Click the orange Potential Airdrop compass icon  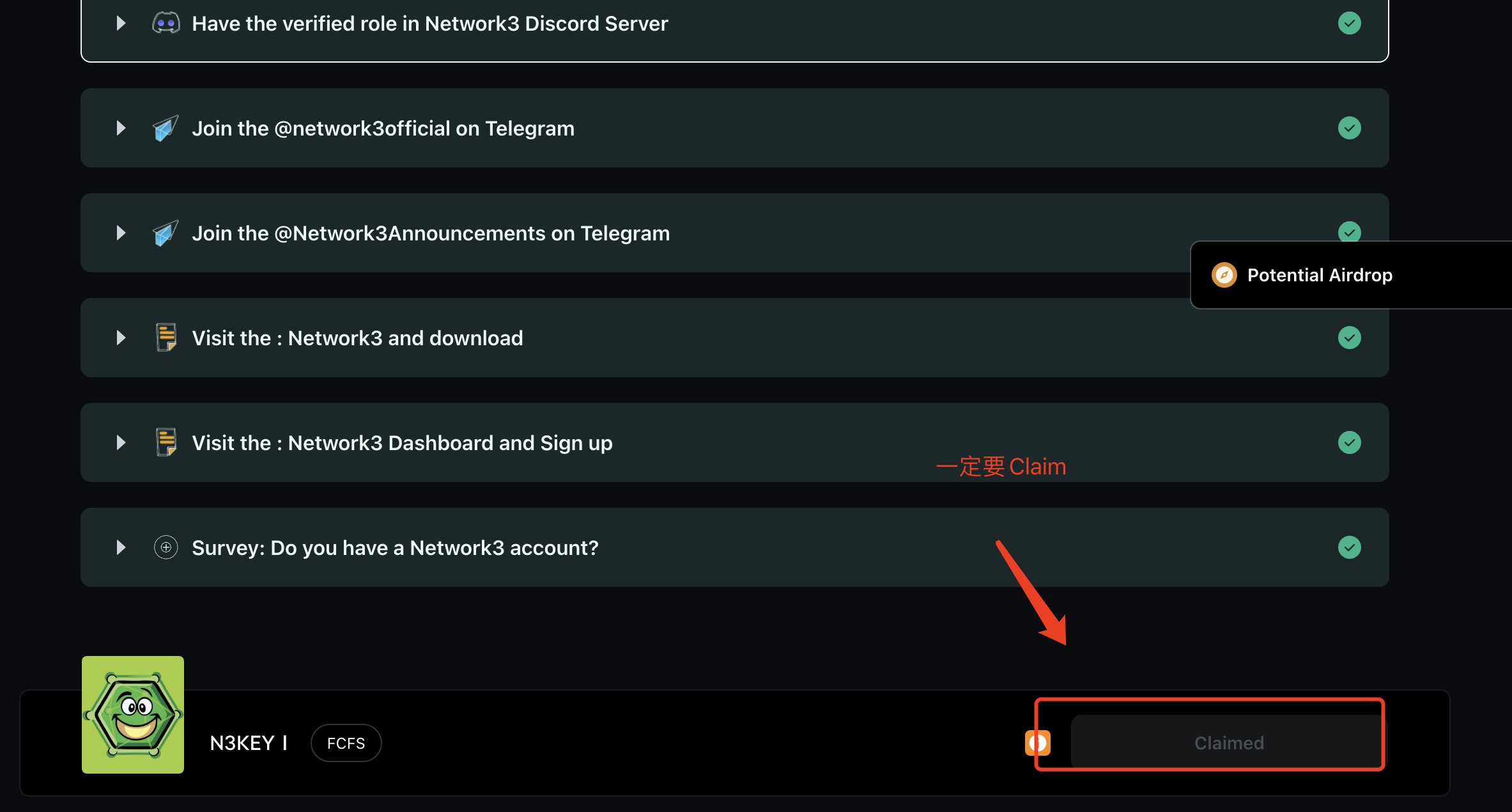pyautogui.click(x=1224, y=275)
